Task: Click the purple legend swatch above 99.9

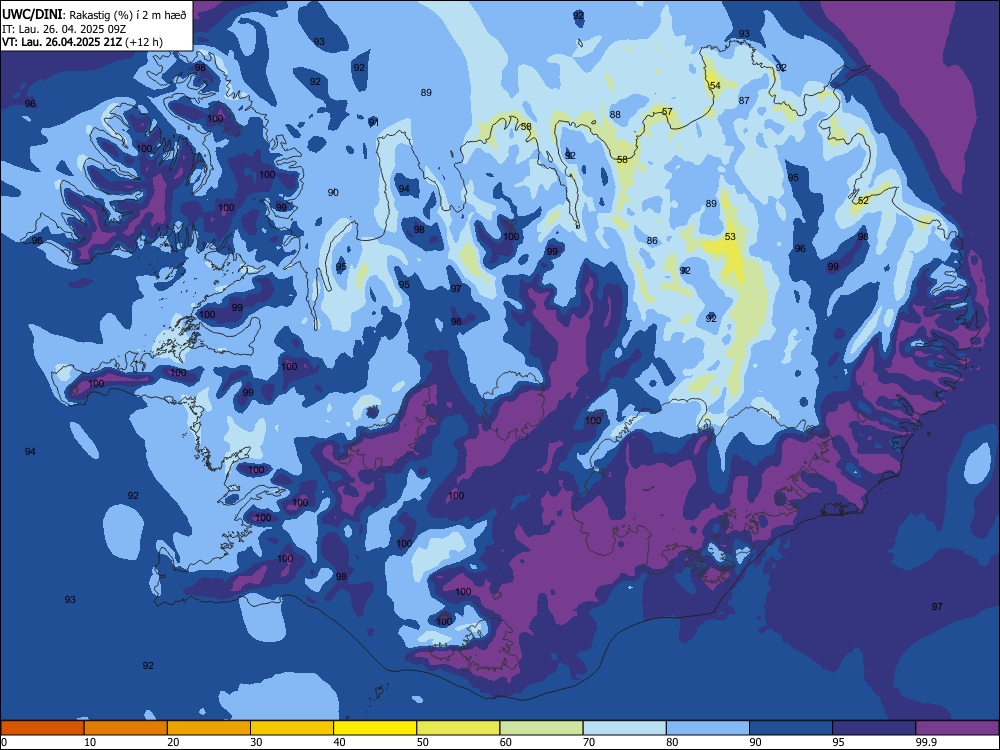Action: pos(957,728)
